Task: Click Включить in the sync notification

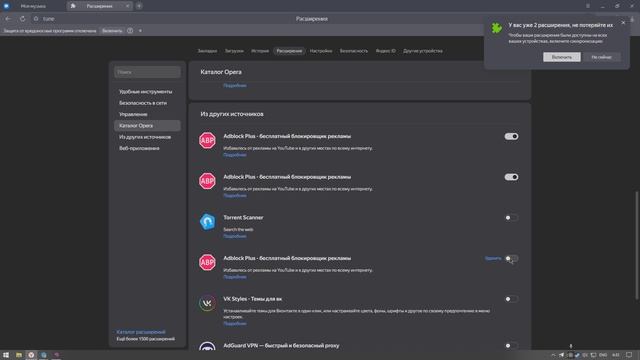Action: tap(562, 57)
